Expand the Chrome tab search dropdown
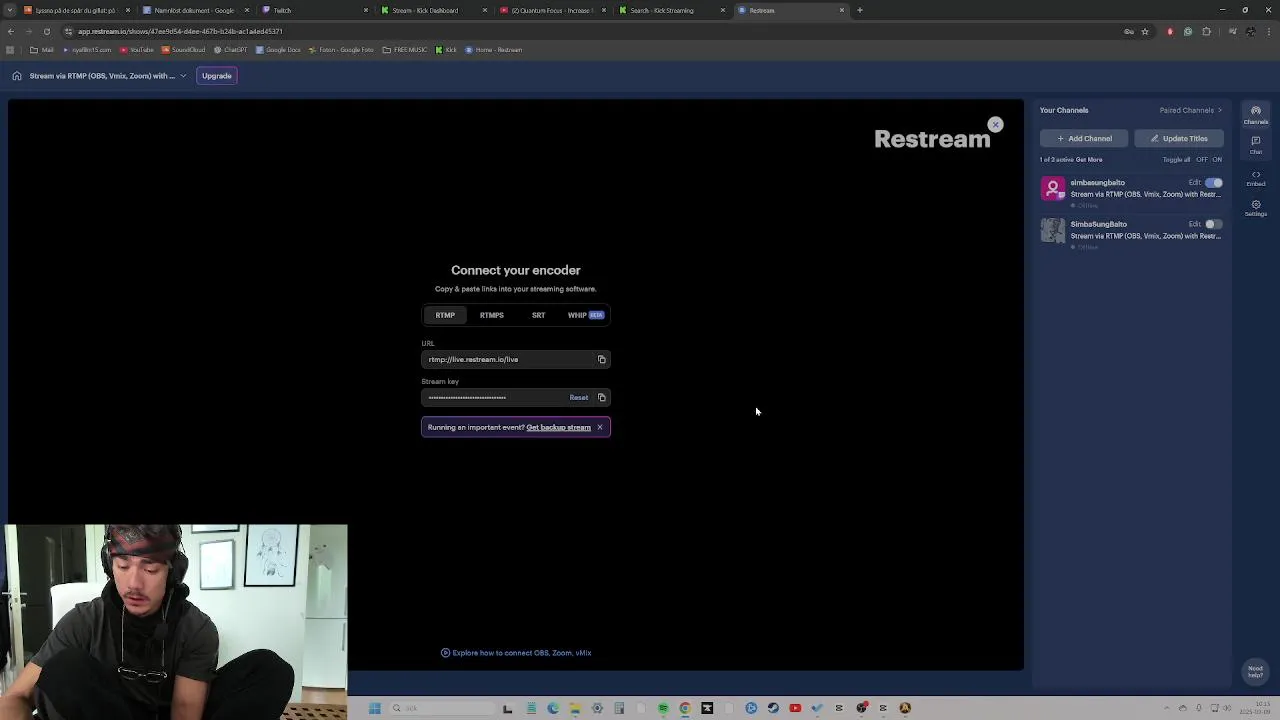1280x720 pixels. pyautogui.click(x=11, y=10)
